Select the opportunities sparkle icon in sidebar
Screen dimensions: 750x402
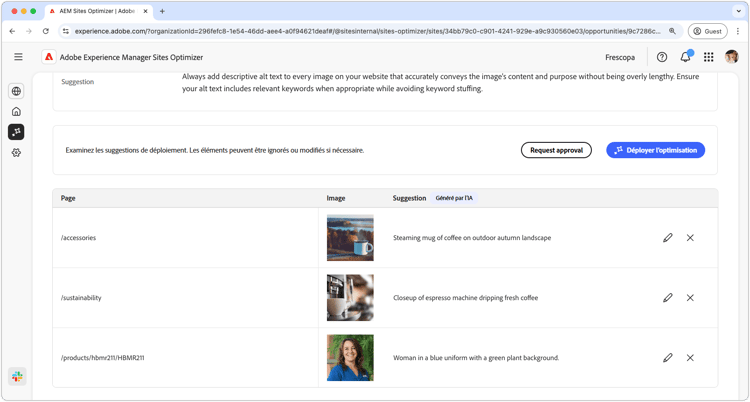click(16, 132)
